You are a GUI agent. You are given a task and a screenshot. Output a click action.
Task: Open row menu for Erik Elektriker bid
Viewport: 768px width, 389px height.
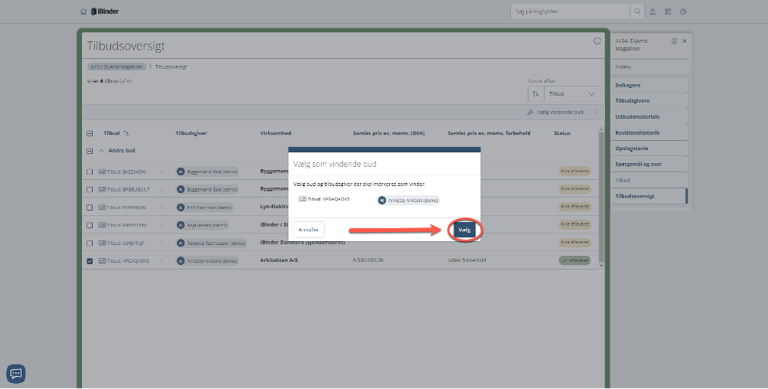click(x=161, y=208)
